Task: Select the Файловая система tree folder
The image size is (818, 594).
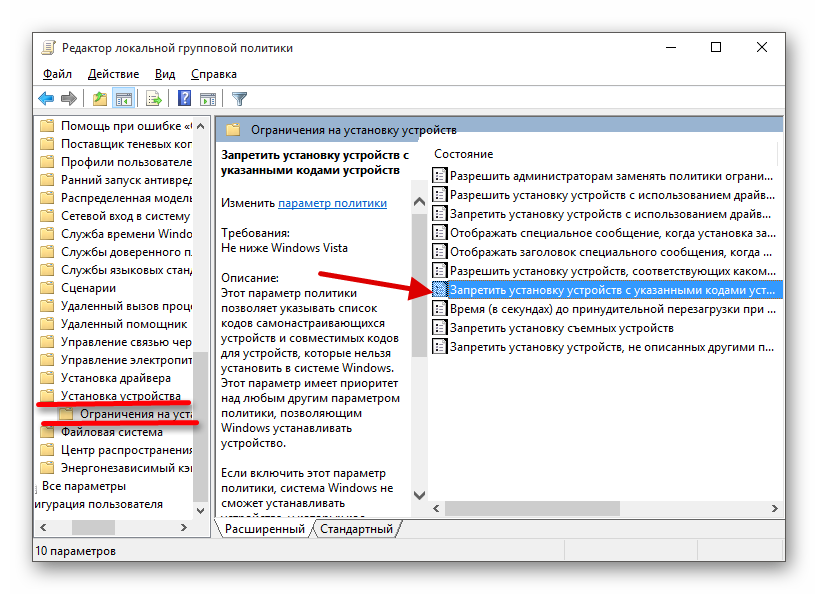Action: click(111, 432)
